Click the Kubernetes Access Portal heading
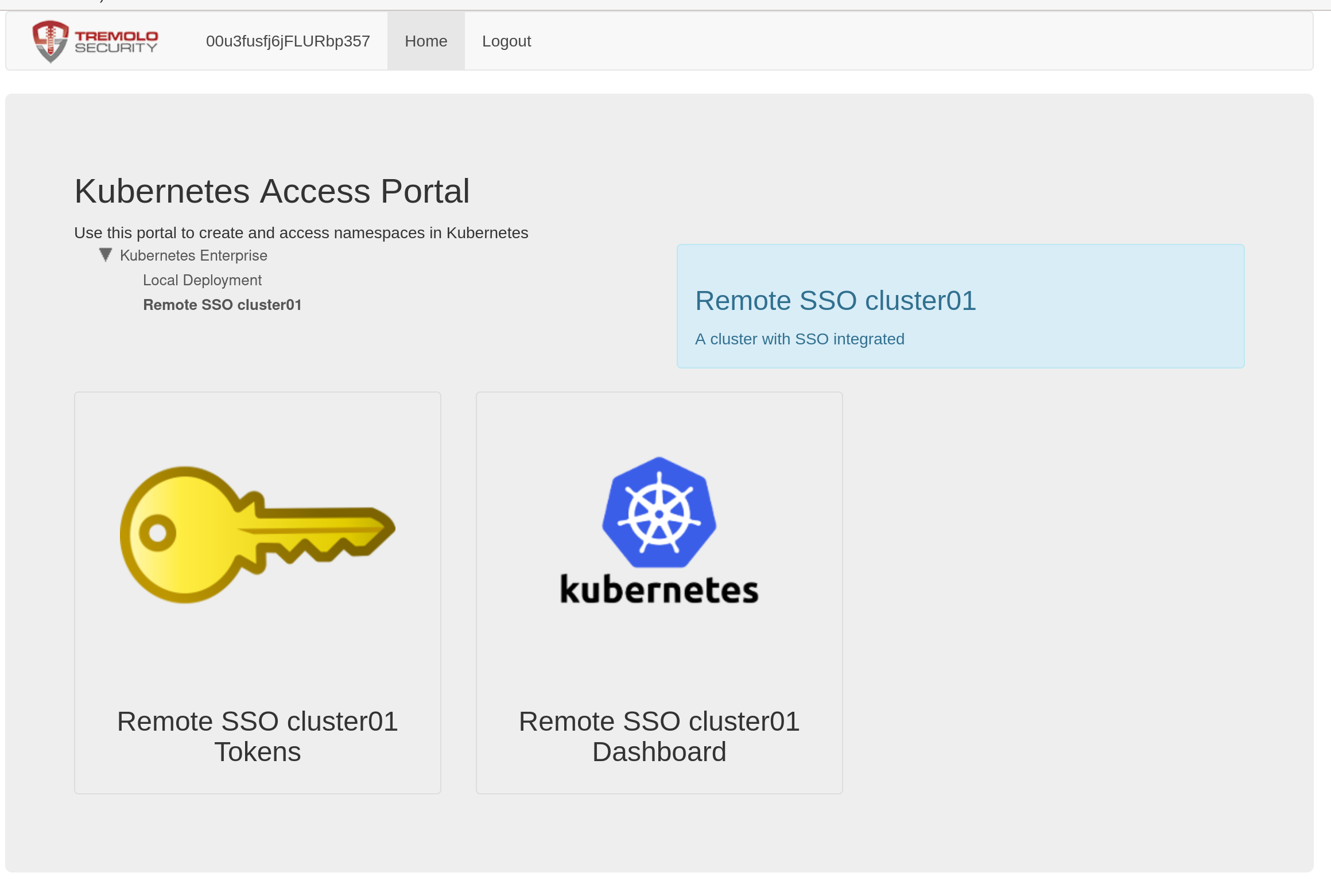 point(272,191)
